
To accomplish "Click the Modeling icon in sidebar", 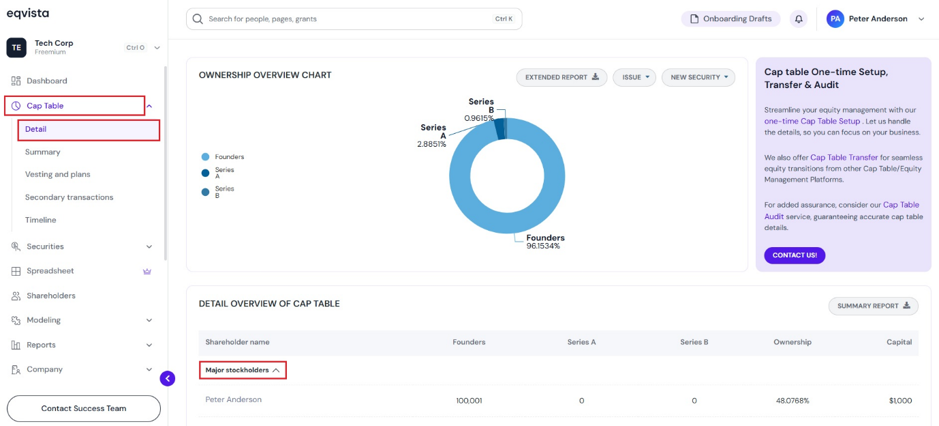I will pyautogui.click(x=16, y=321).
